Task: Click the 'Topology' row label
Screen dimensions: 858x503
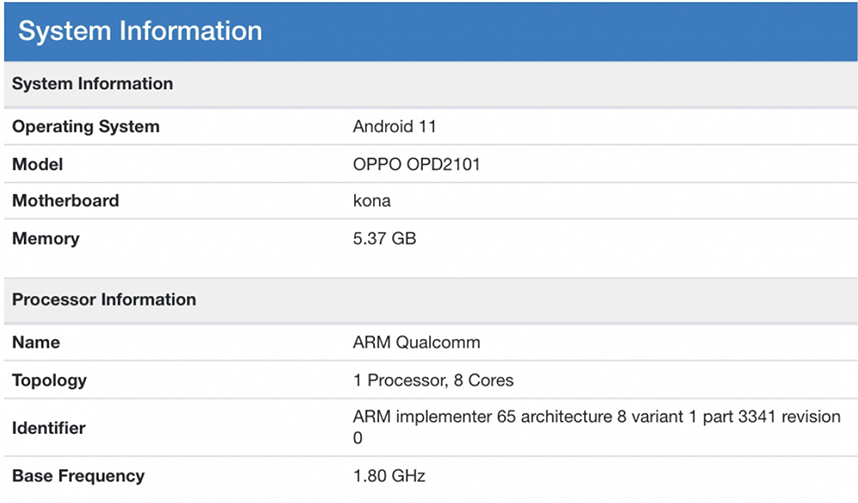Action: (49, 380)
